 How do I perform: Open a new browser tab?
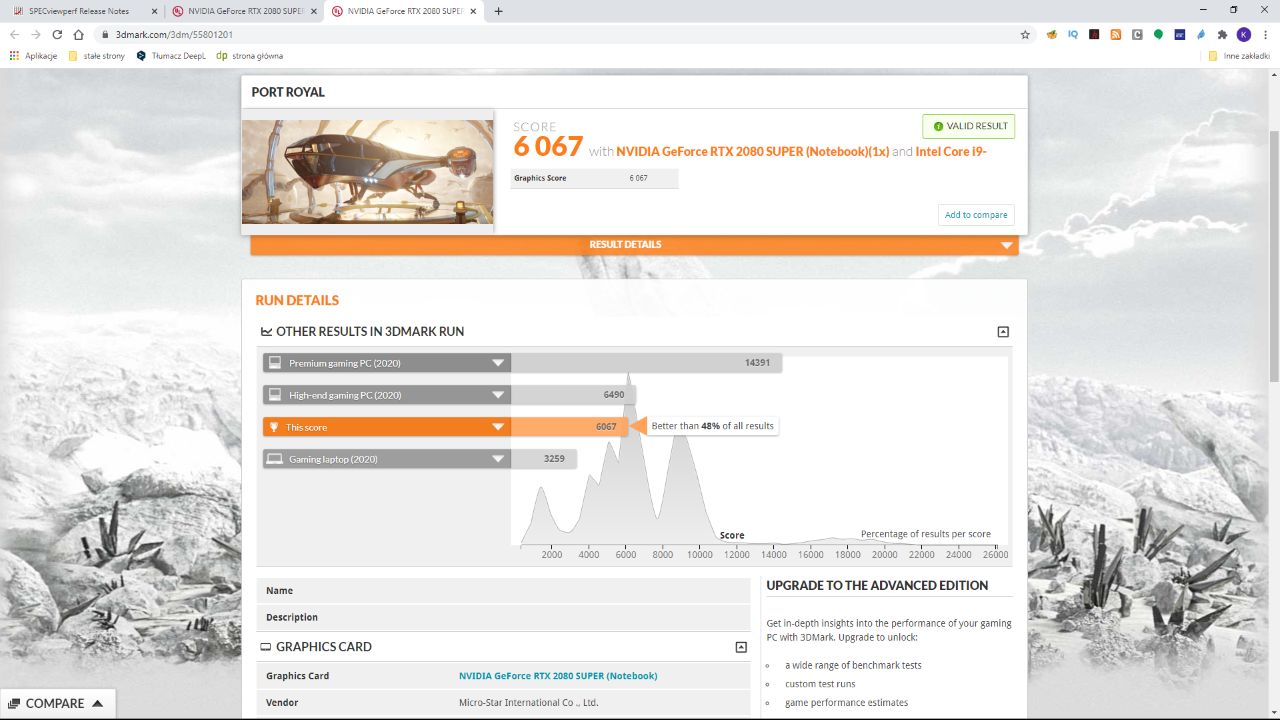tap(499, 11)
